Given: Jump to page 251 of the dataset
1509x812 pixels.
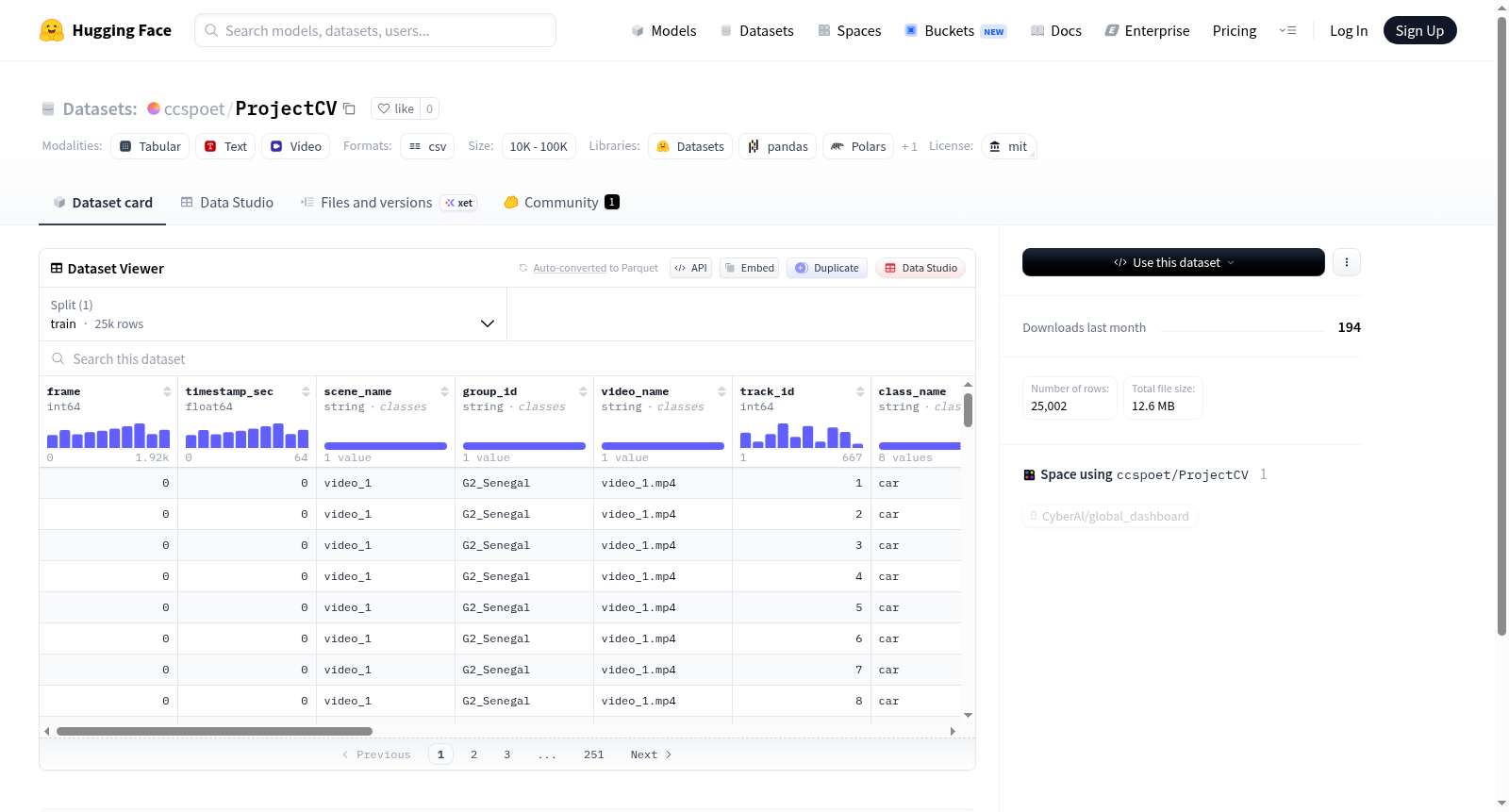Looking at the screenshot, I should coord(594,754).
